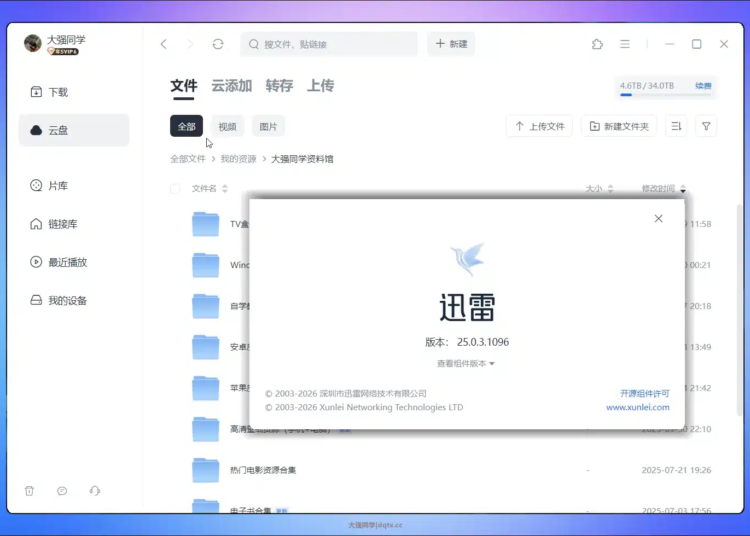Open the 开源组件许可 link
Image resolution: width=750 pixels, height=536 pixels.
point(645,393)
